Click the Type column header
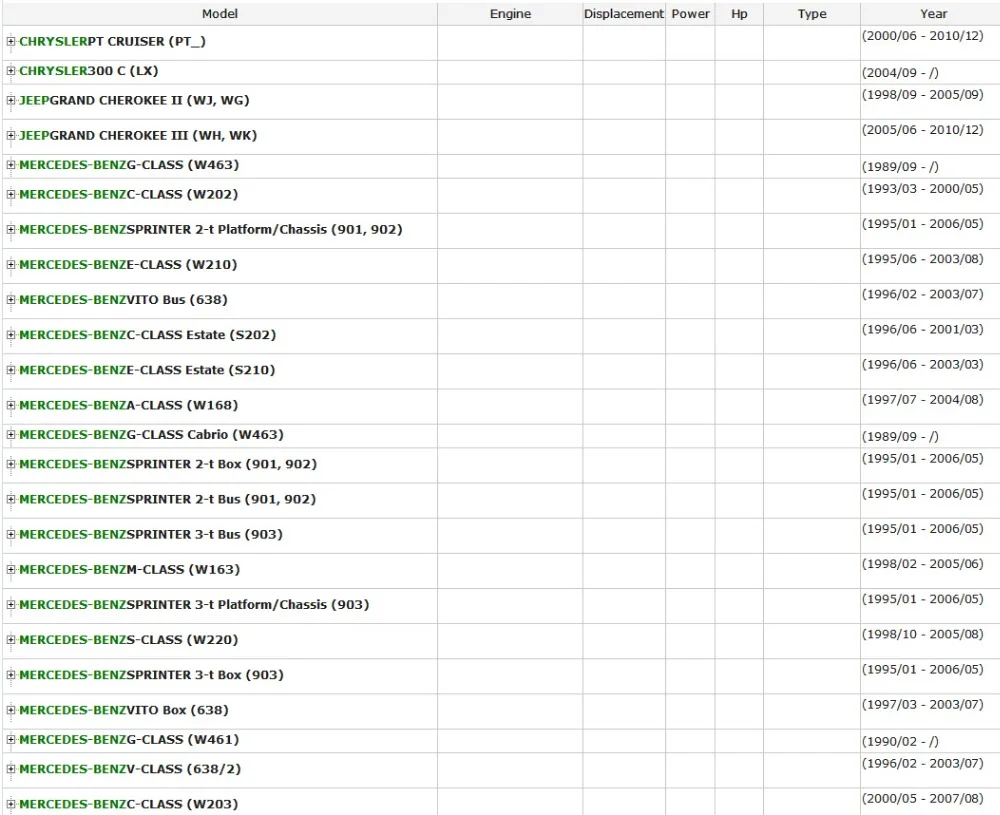1000x815 pixels. tap(812, 14)
